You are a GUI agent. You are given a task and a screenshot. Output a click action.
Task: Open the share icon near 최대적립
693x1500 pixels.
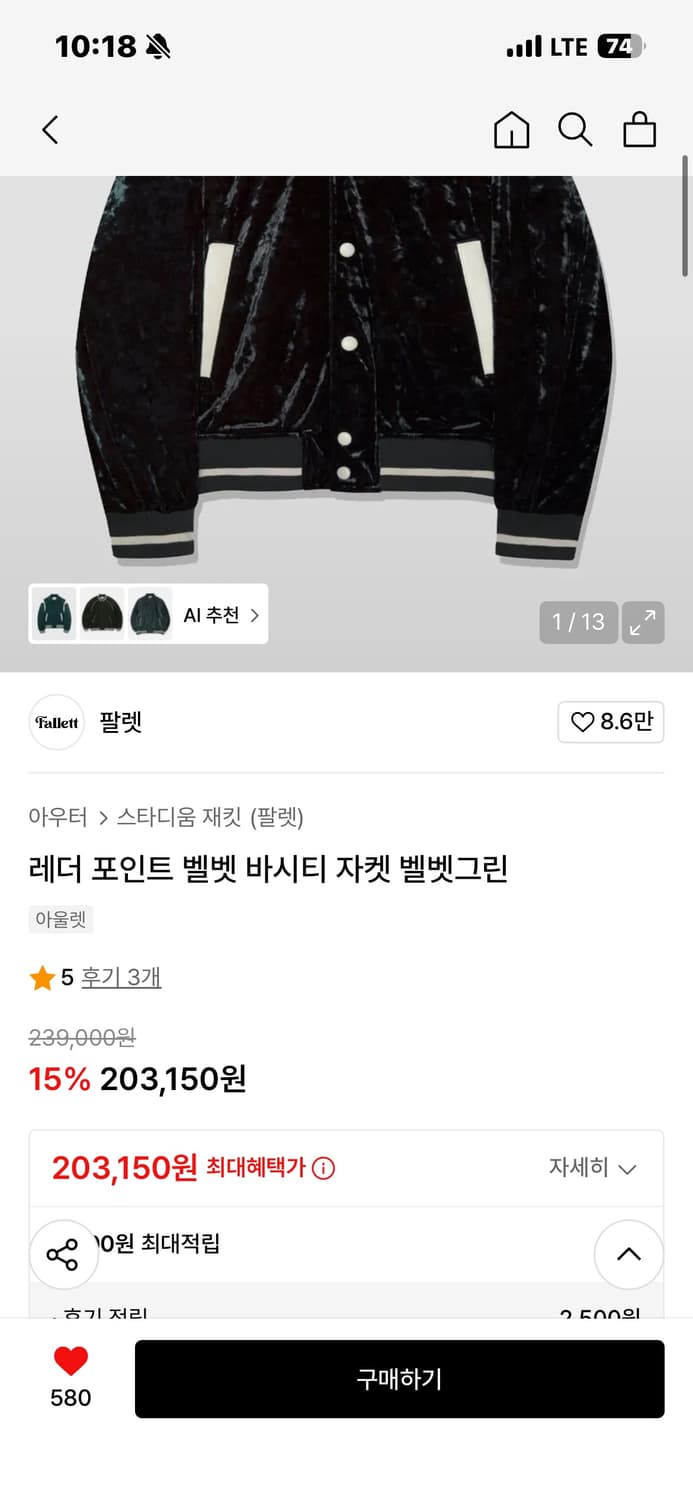(x=64, y=1254)
